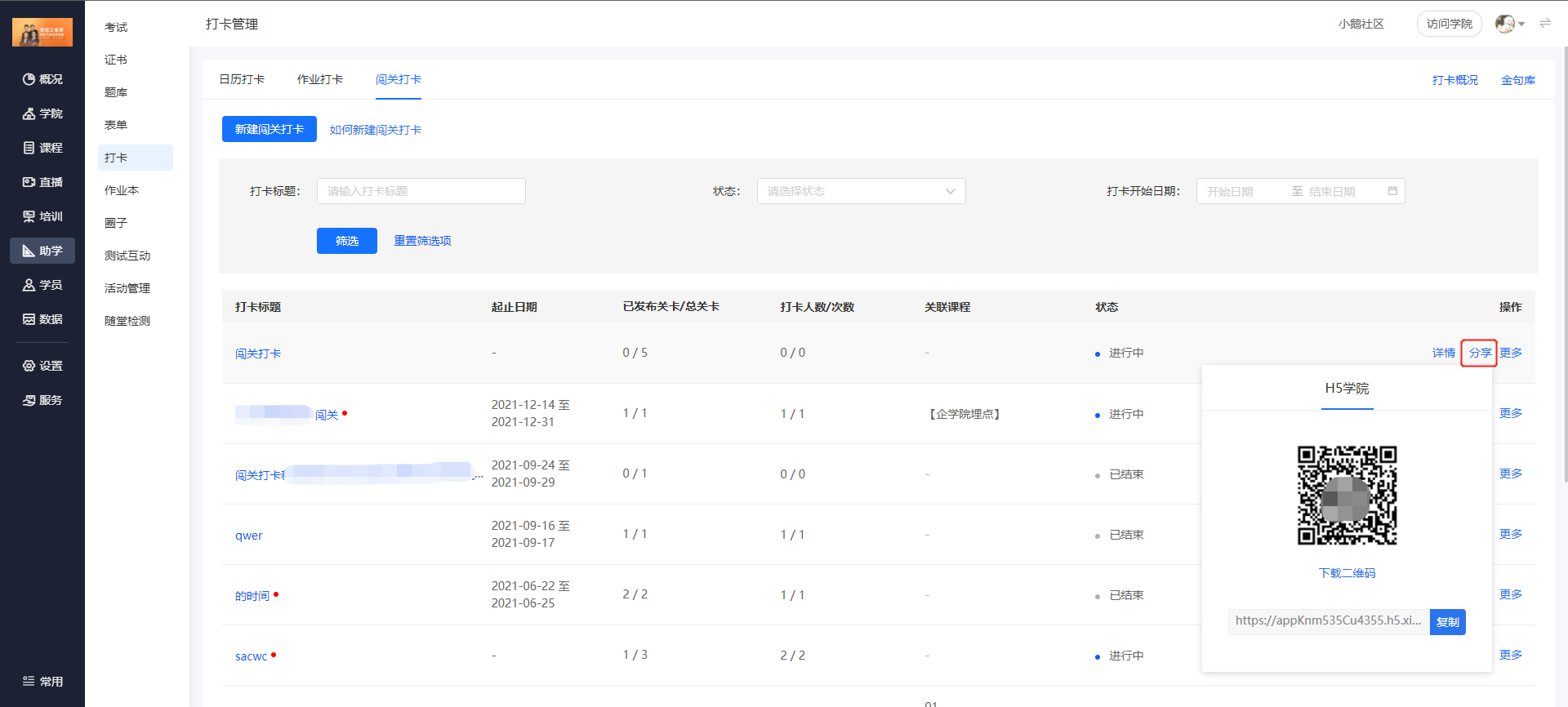Open 更多 in the qwer row

[x=1511, y=534]
